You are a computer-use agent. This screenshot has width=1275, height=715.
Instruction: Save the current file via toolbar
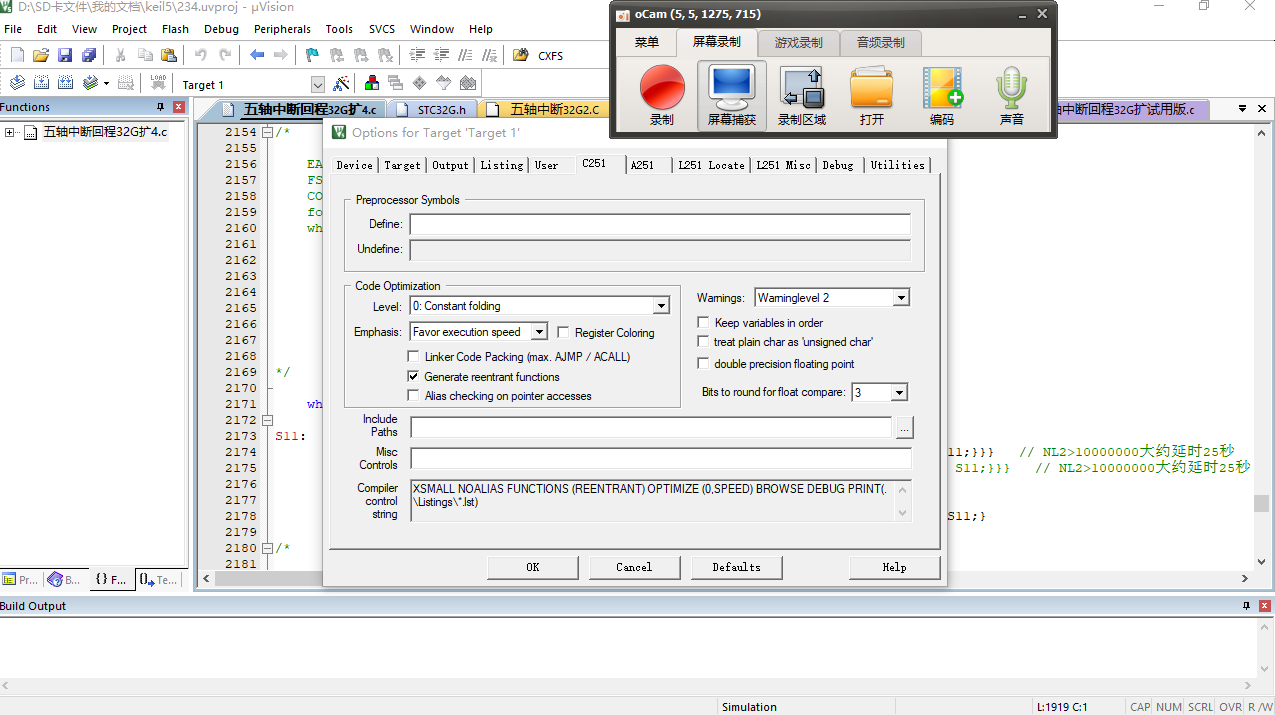[65, 55]
